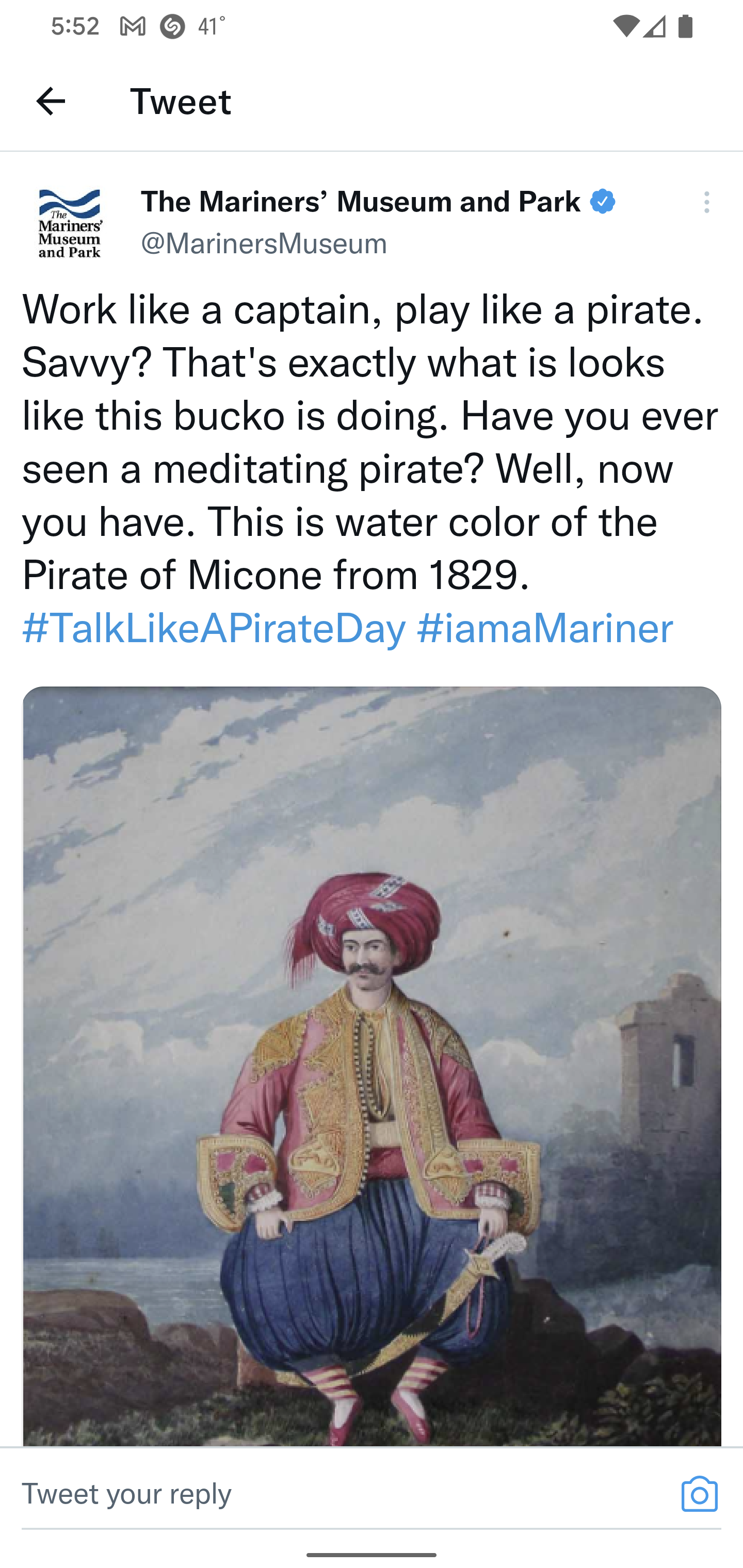Tap the 5:52 clock in status bar
The image size is (743, 1568).
click(75, 27)
